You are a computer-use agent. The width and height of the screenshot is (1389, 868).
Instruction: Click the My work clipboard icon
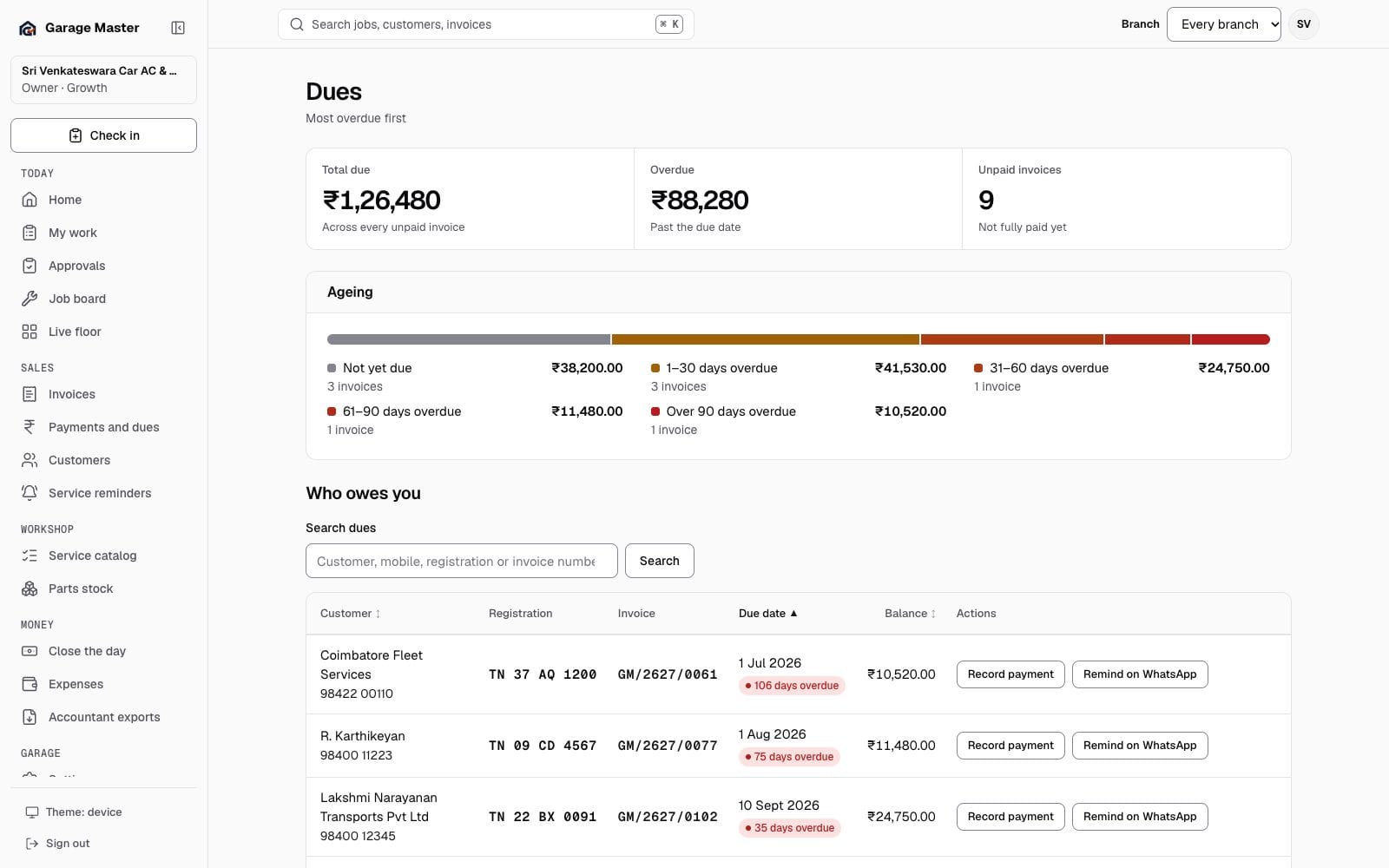point(30,233)
